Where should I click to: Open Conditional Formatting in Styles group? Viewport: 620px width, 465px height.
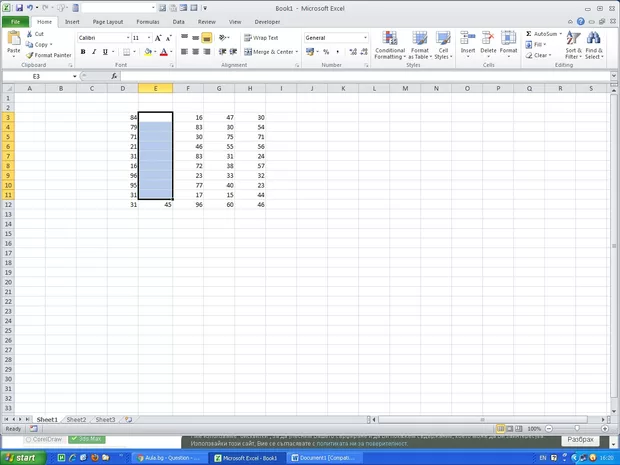tap(389, 46)
